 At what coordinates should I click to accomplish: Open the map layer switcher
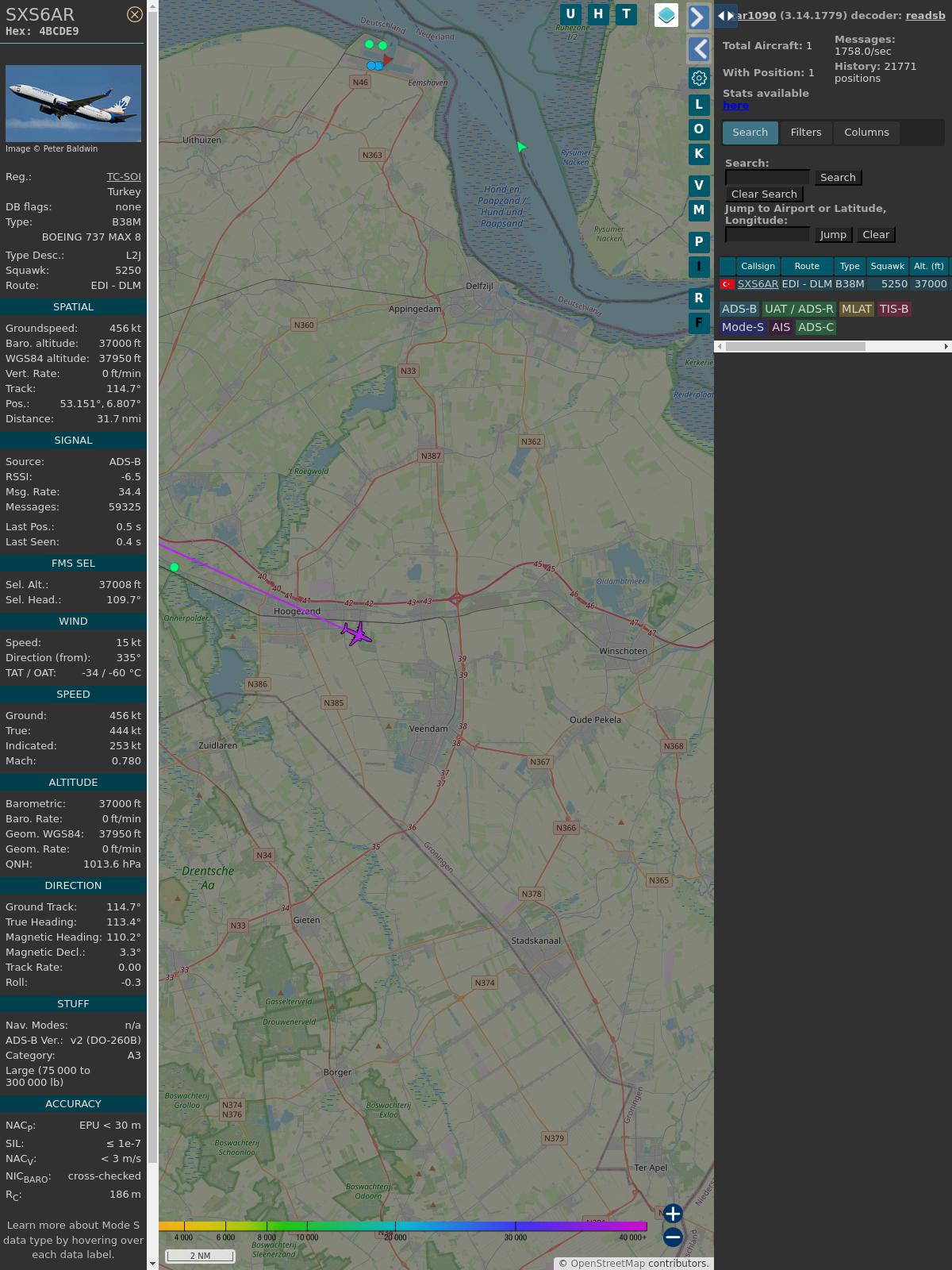[x=666, y=15]
